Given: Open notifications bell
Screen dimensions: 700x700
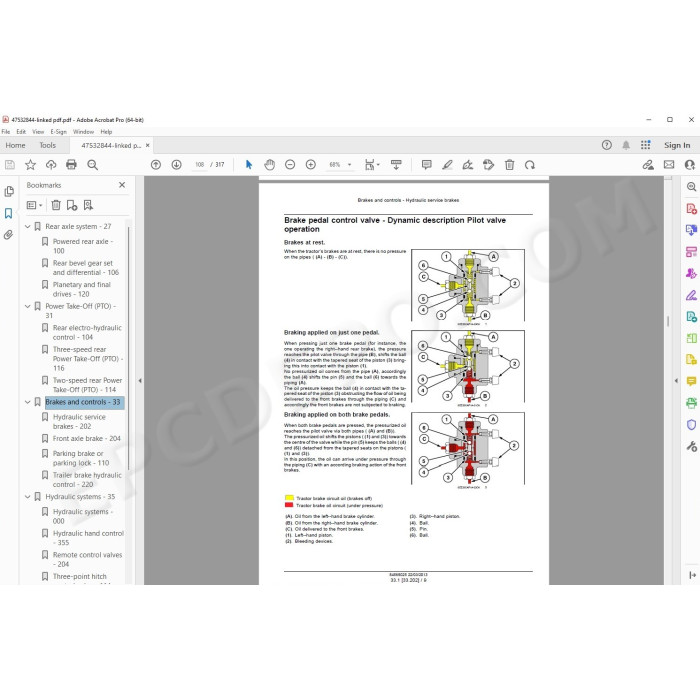Looking at the screenshot, I should tap(626, 145).
